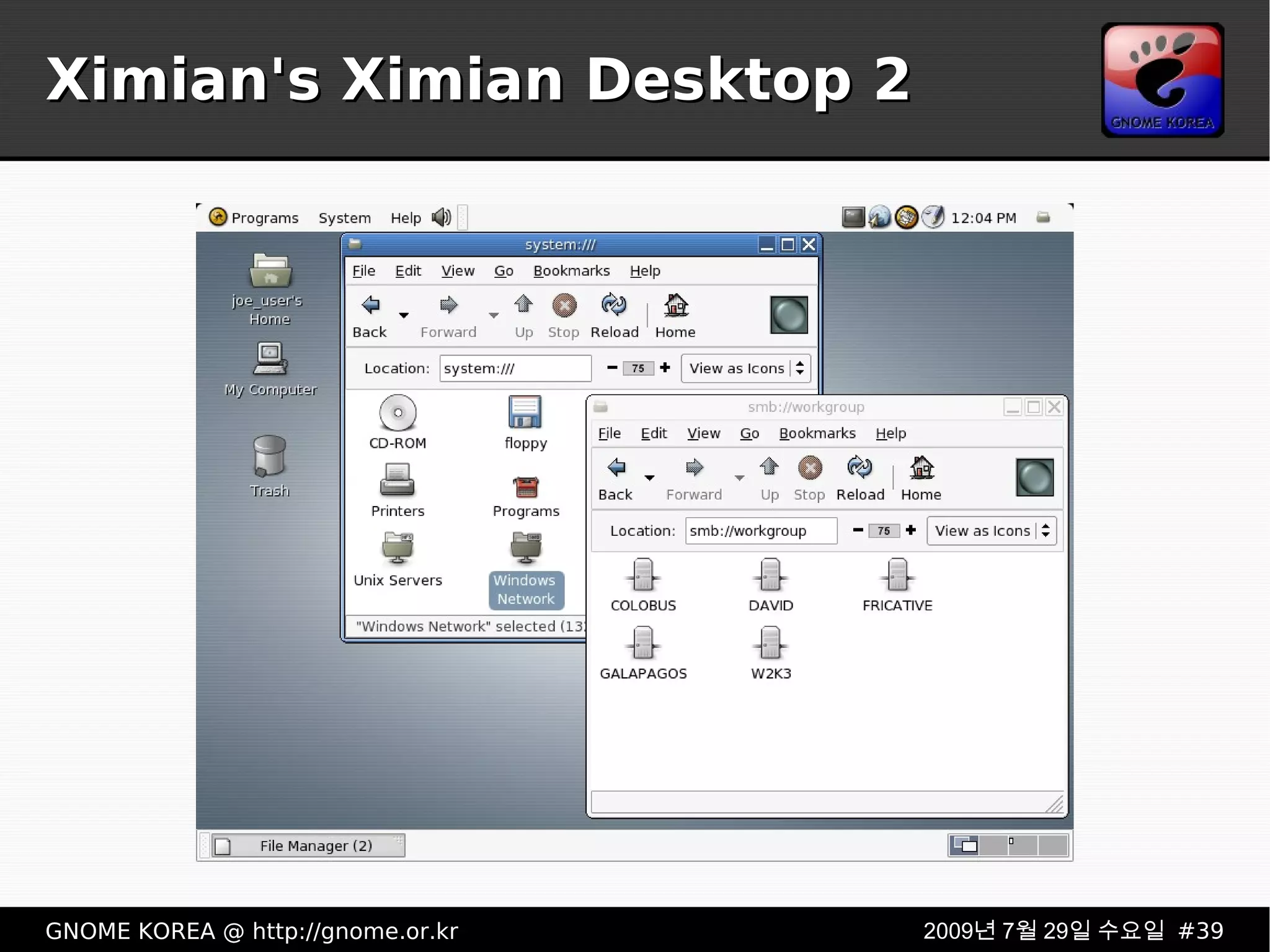This screenshot has height=952, width=1270.
Task: Click the 12:04 PM clock
Action: click(984, 218)
